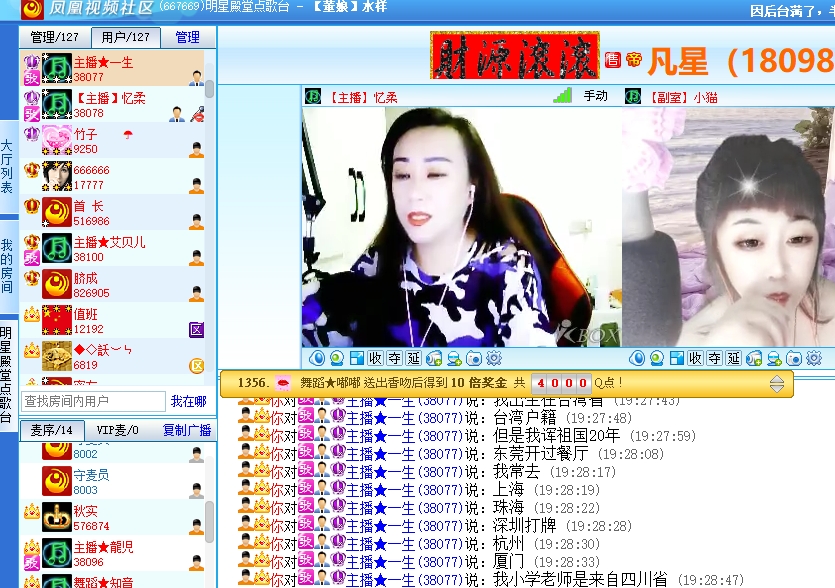Click the 666666 user avatar thumbnail

coord(57,176)
